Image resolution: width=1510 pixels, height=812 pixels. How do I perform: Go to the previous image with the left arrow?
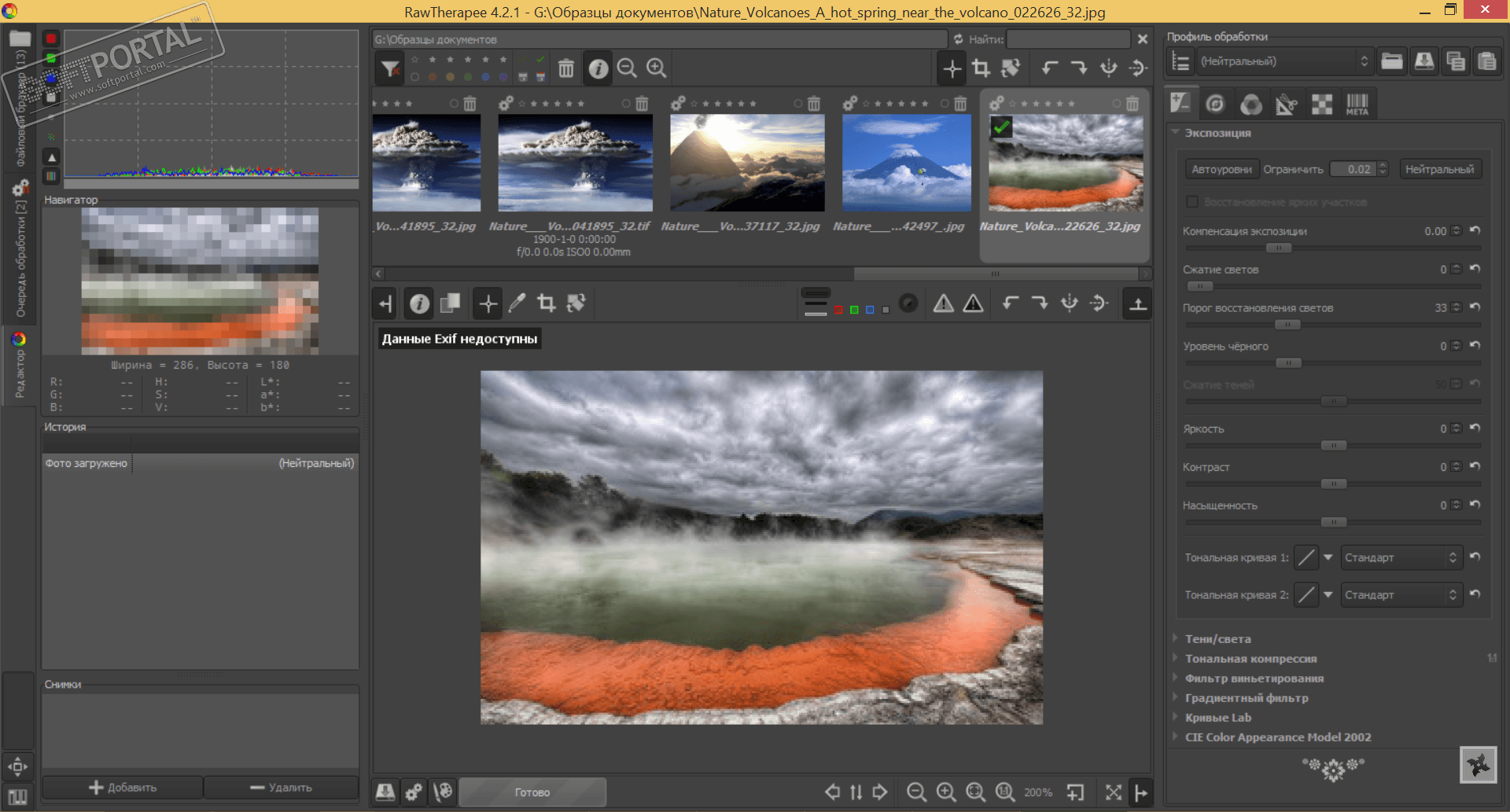tap(832, 792)
